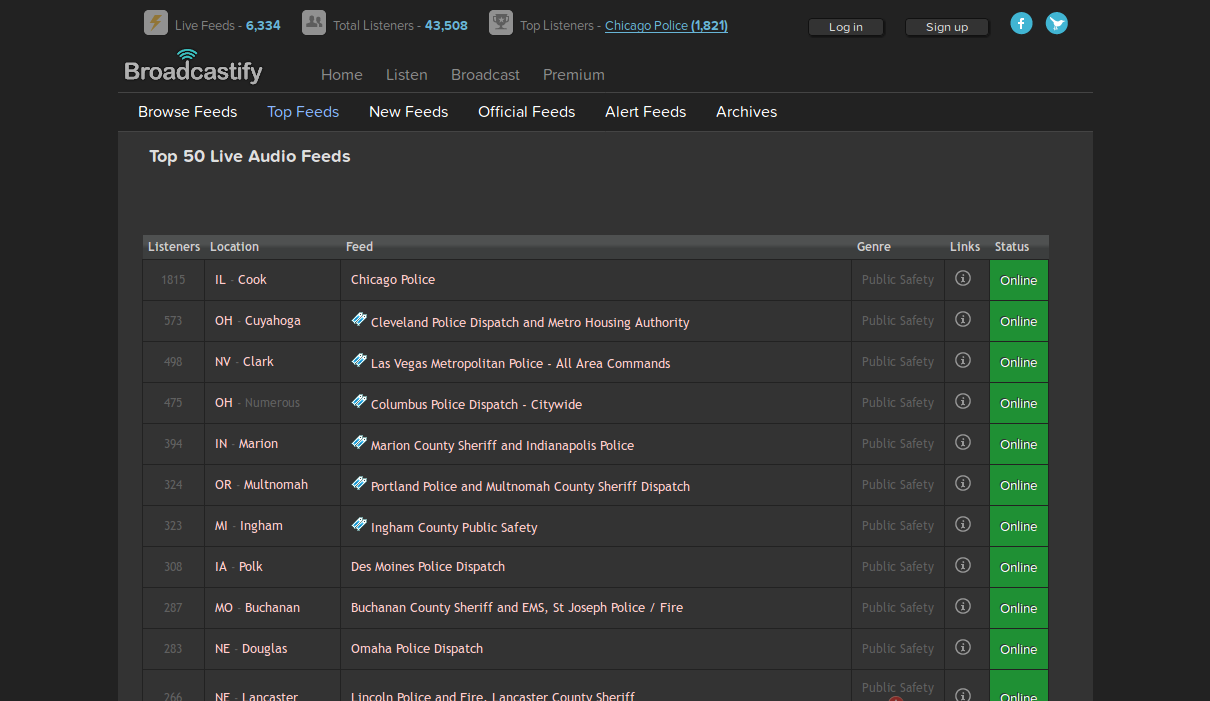Select the Cook county location link
This screenshot has width=1210, height=701.
point(252,280)
